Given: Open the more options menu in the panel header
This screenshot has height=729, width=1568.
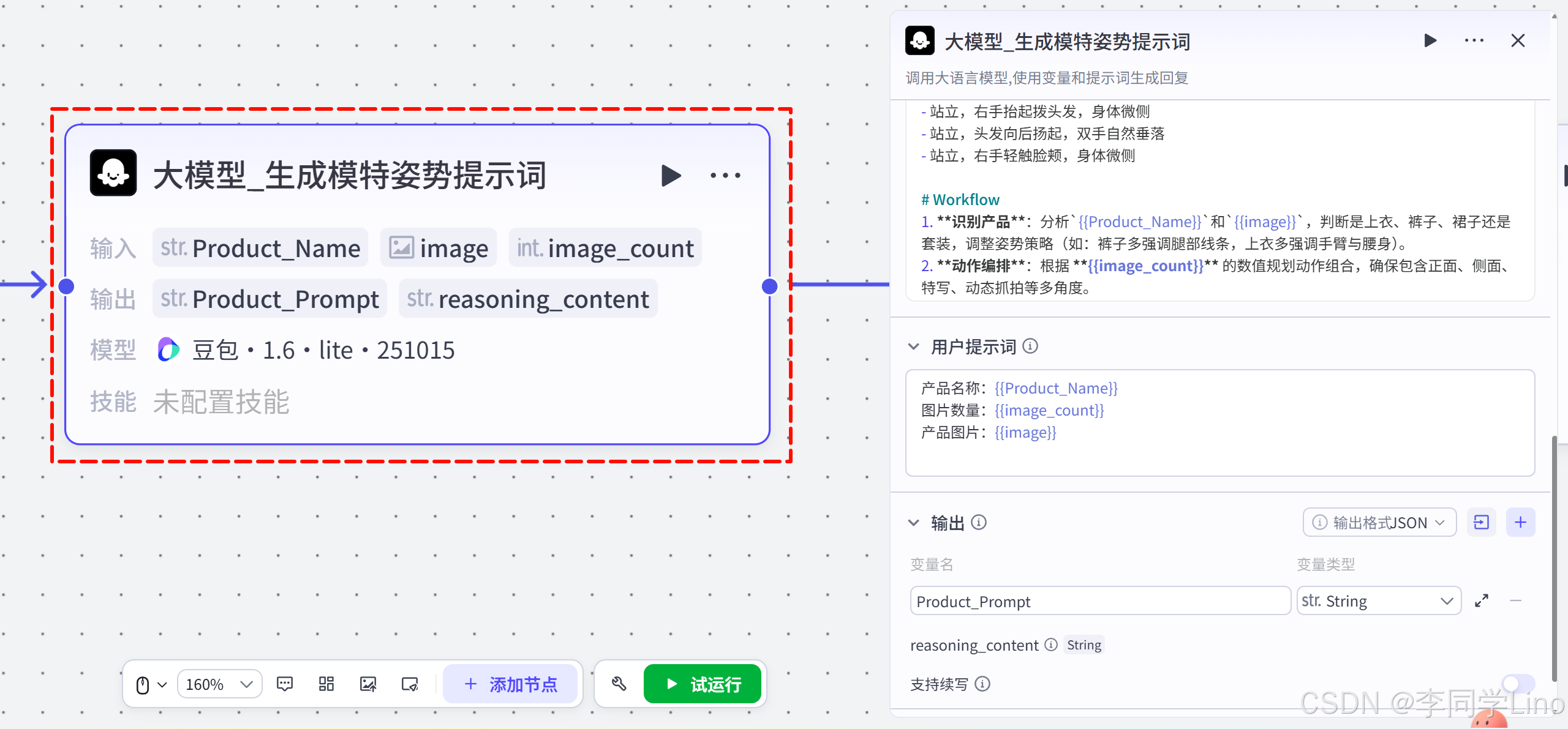Looking at the screenshot, I should coord(1474,41).
